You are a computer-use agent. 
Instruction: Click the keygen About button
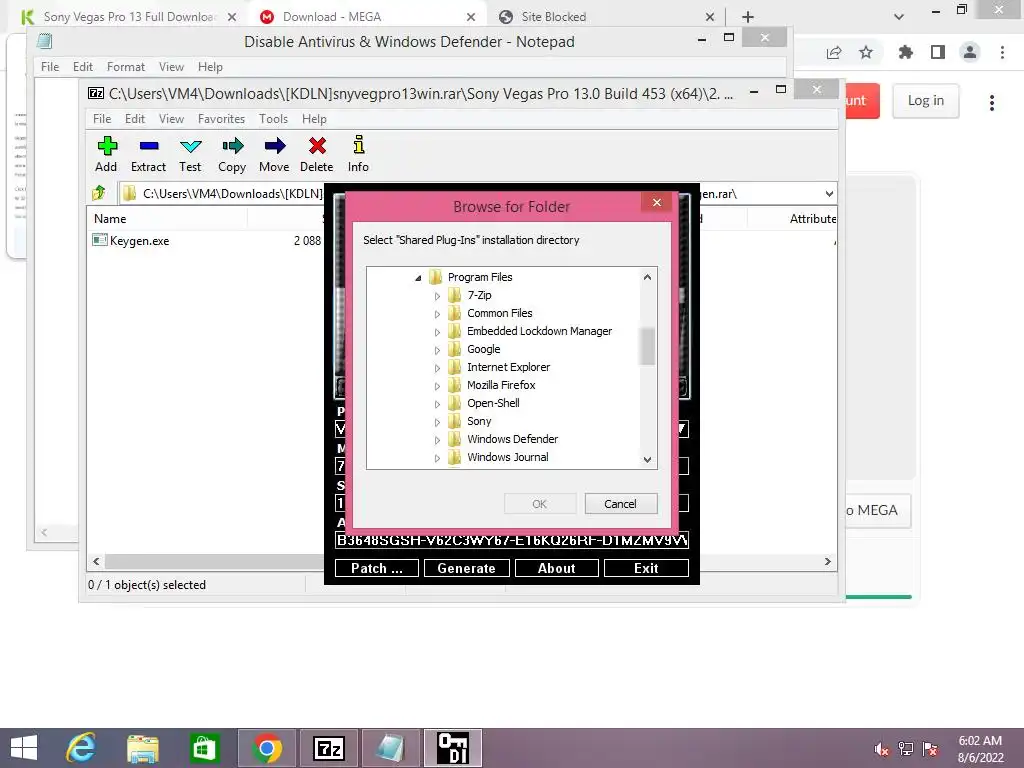[557, 568]
